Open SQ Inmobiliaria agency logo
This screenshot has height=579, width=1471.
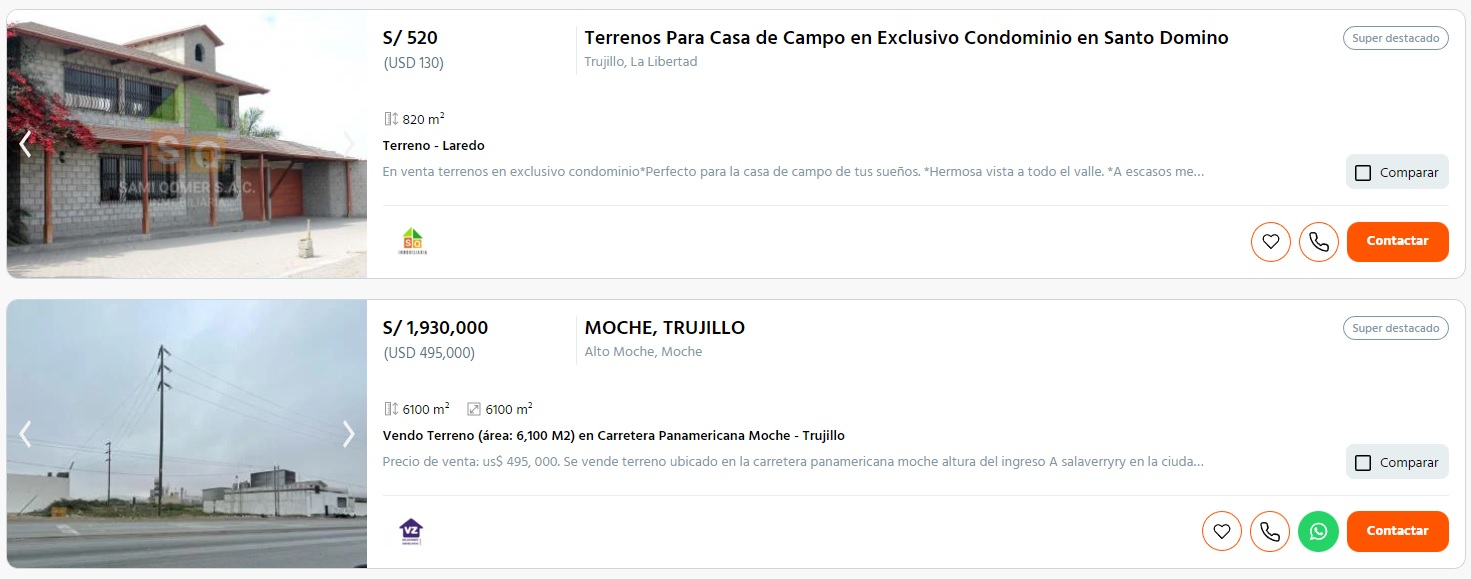412,241
